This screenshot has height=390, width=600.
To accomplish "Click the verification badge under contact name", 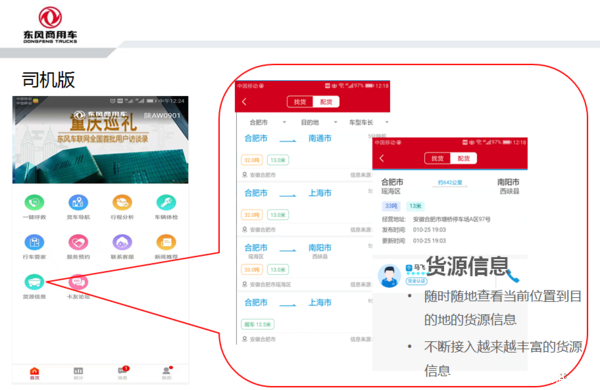I will (416, 281).
